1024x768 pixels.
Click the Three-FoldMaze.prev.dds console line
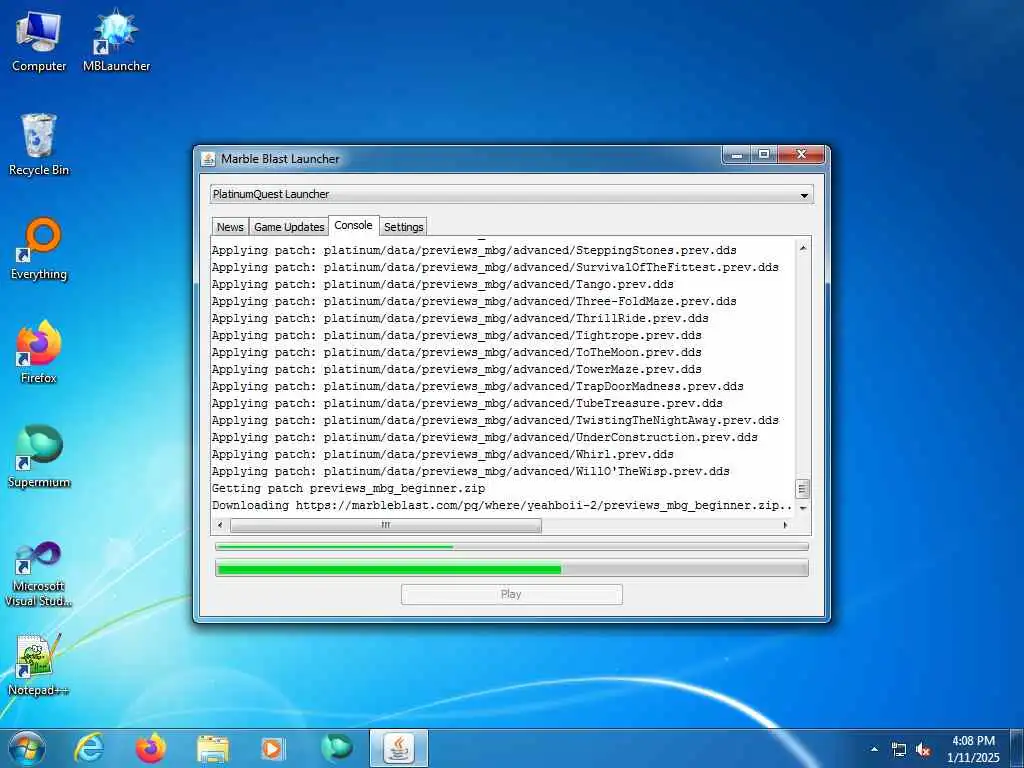point(473,301)
